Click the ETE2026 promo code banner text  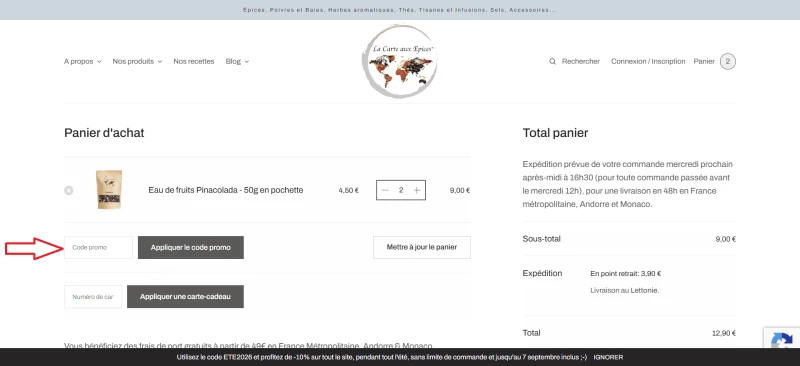click(382, 357)
